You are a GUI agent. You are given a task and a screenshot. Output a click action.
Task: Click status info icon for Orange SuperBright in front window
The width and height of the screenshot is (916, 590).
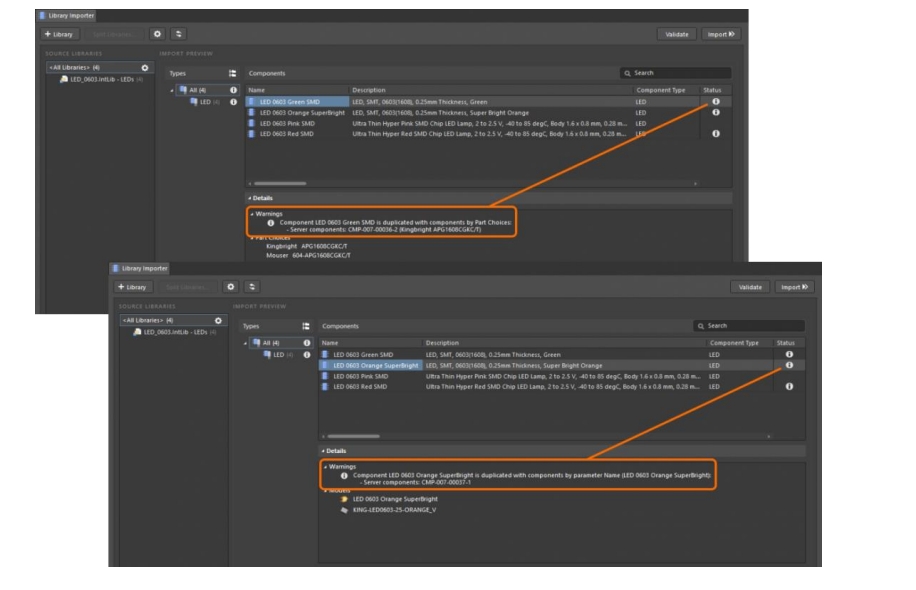[x=789, y=366]
